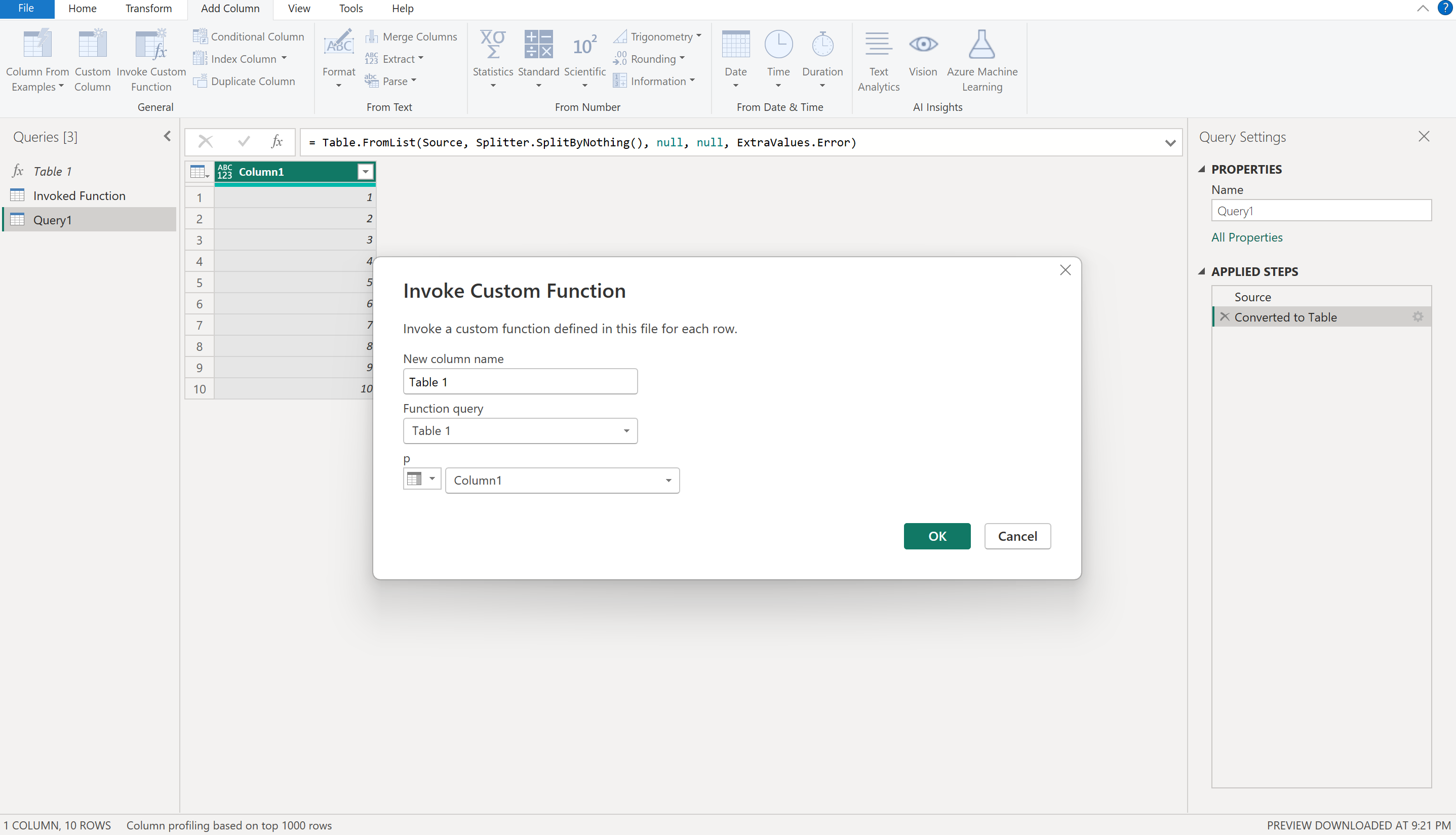Open the All Properties link
This screenshot has height=835, width=1456.
point(1247,237)
